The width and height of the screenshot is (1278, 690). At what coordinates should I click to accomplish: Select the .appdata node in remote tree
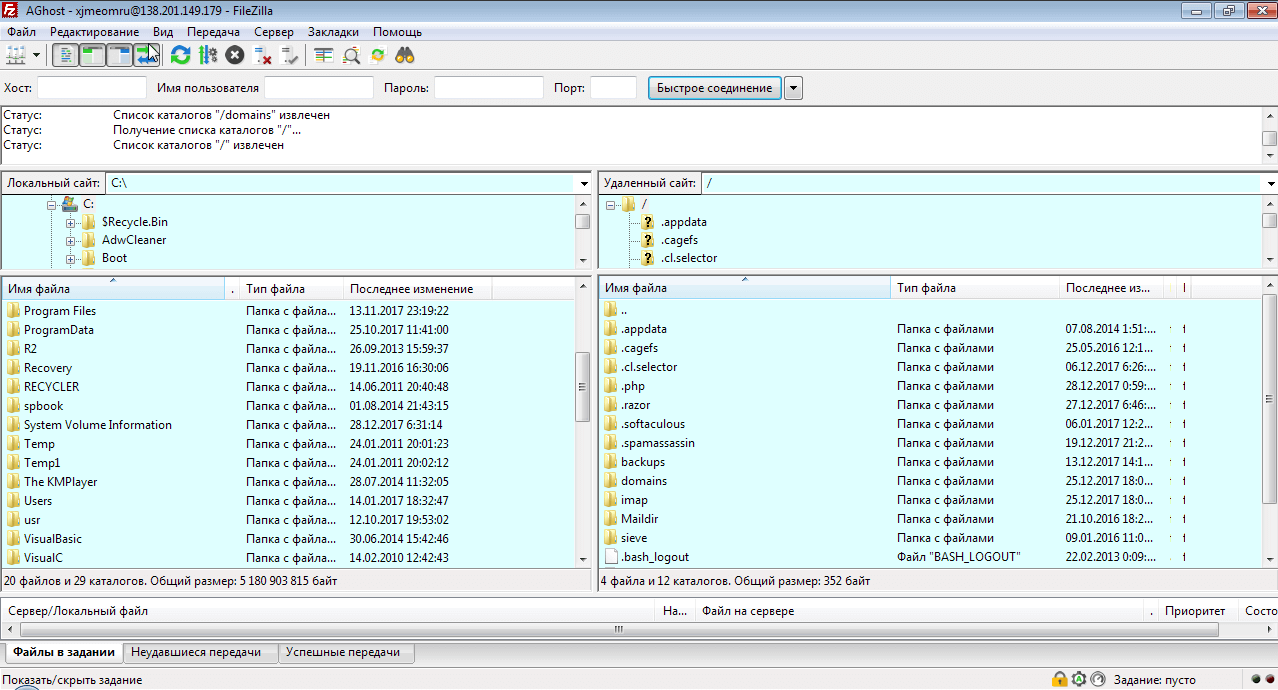(x=683, y=222)
